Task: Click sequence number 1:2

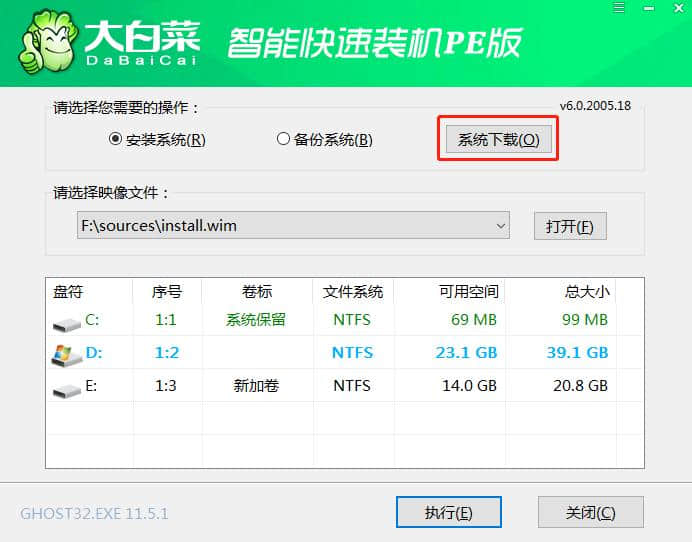Action: click(167, 352)
